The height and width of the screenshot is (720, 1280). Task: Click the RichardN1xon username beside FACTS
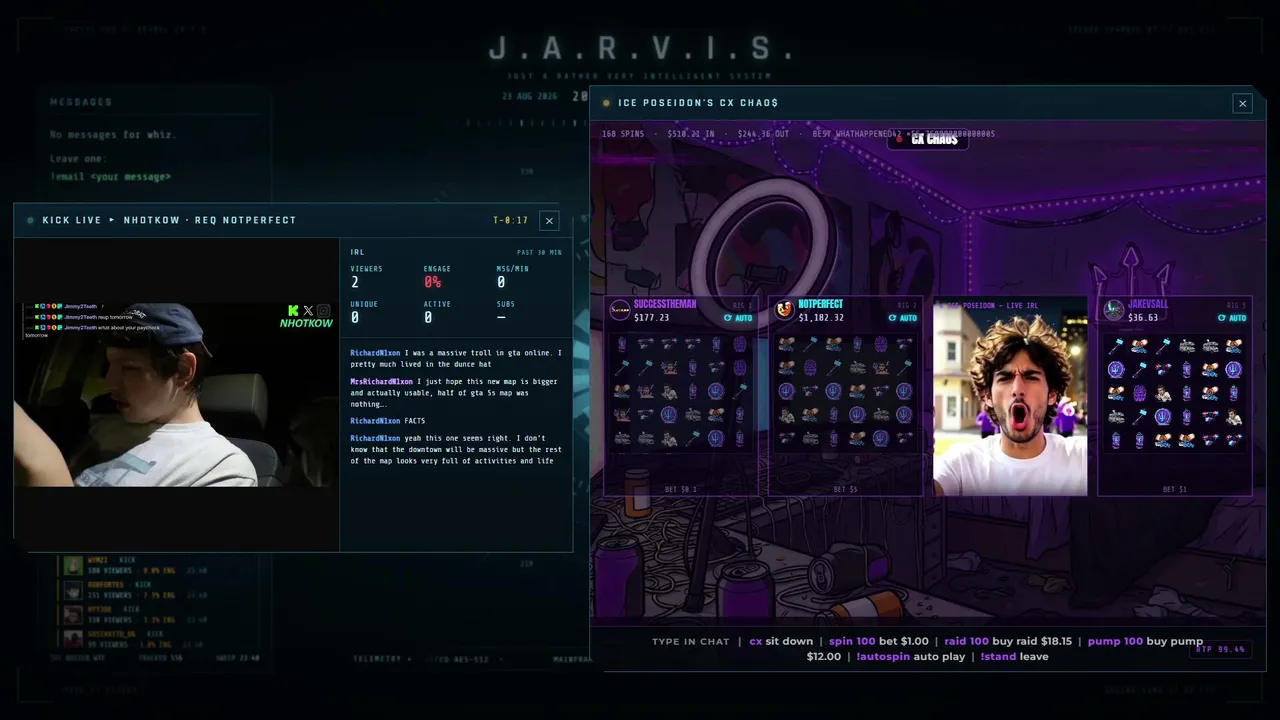(375, 421)
